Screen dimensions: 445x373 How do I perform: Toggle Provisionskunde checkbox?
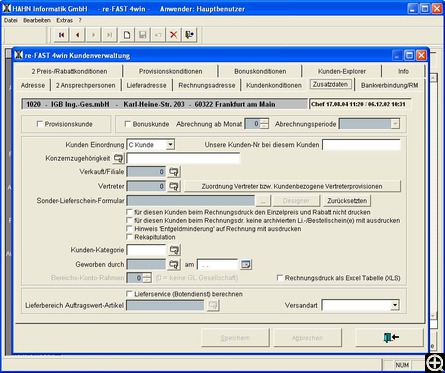tap(40, 124)
